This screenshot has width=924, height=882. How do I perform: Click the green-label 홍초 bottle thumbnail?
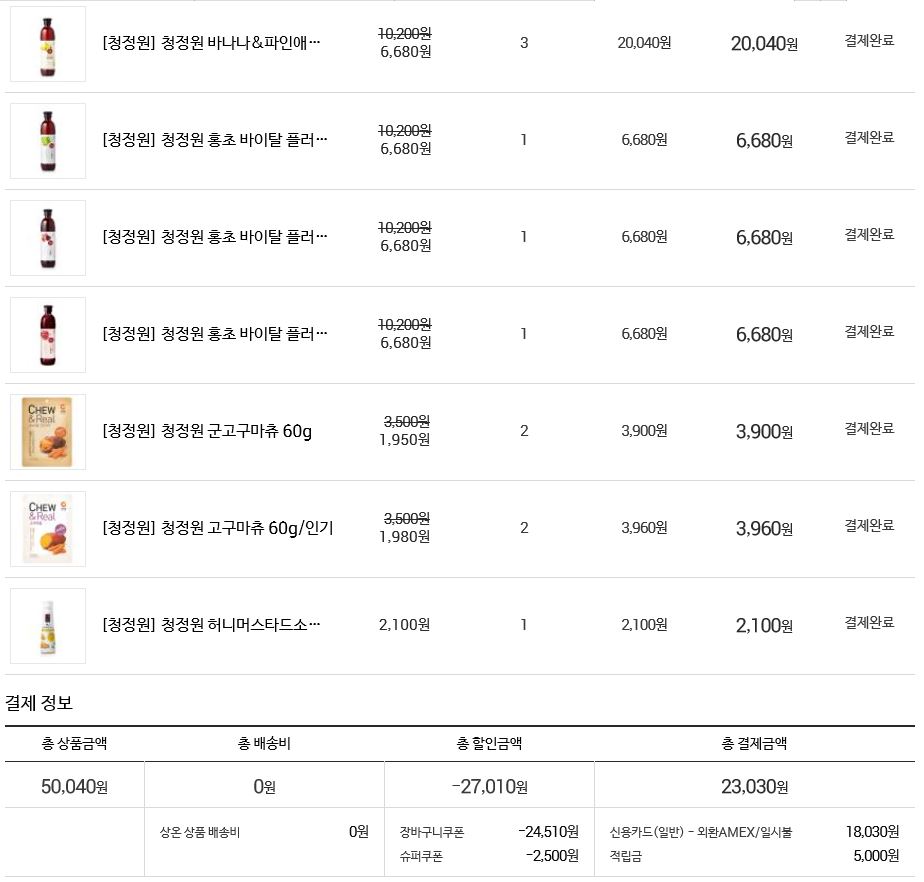[x=48, y=141]
